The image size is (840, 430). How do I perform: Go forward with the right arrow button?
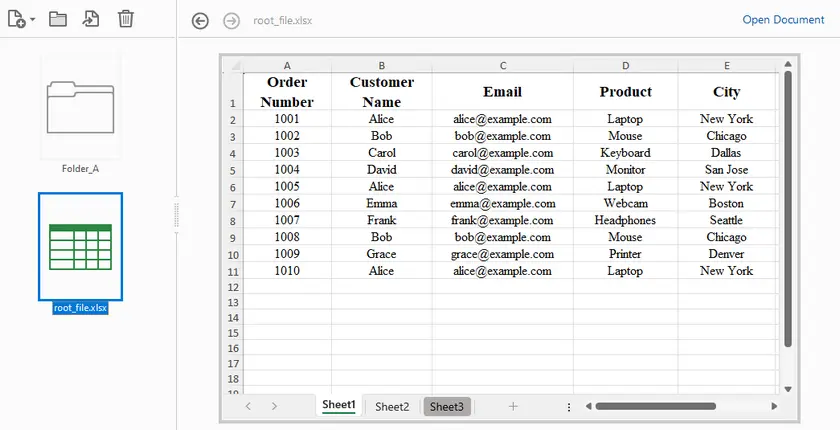(x=231, y=21)
